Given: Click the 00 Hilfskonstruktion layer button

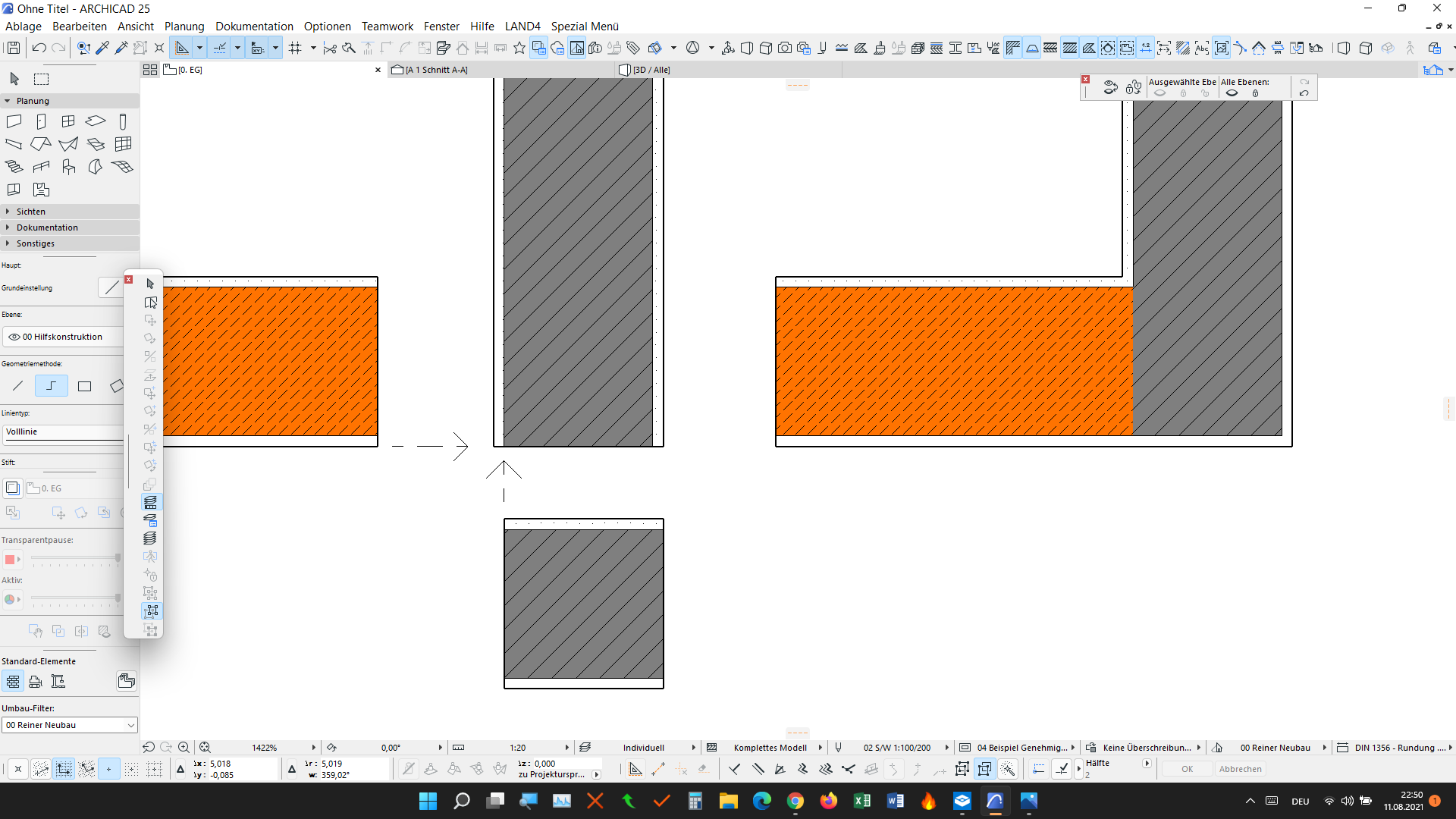Looking at the screenshot, I should click(62, 337).
